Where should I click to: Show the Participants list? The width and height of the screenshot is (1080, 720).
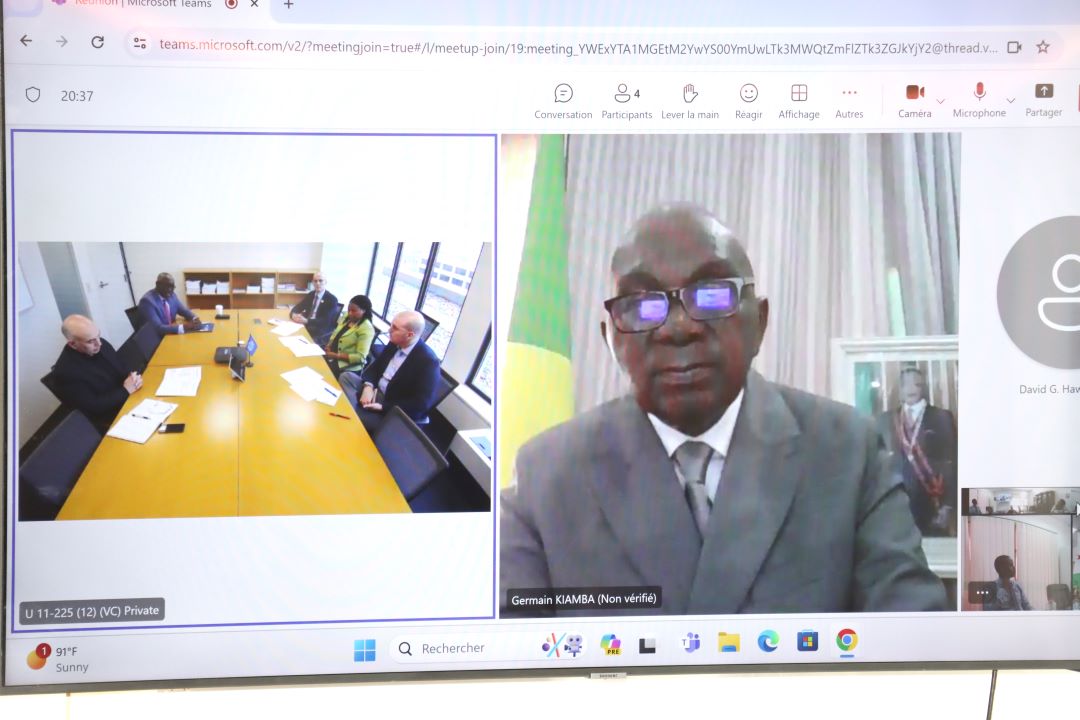tap(626, 100)
